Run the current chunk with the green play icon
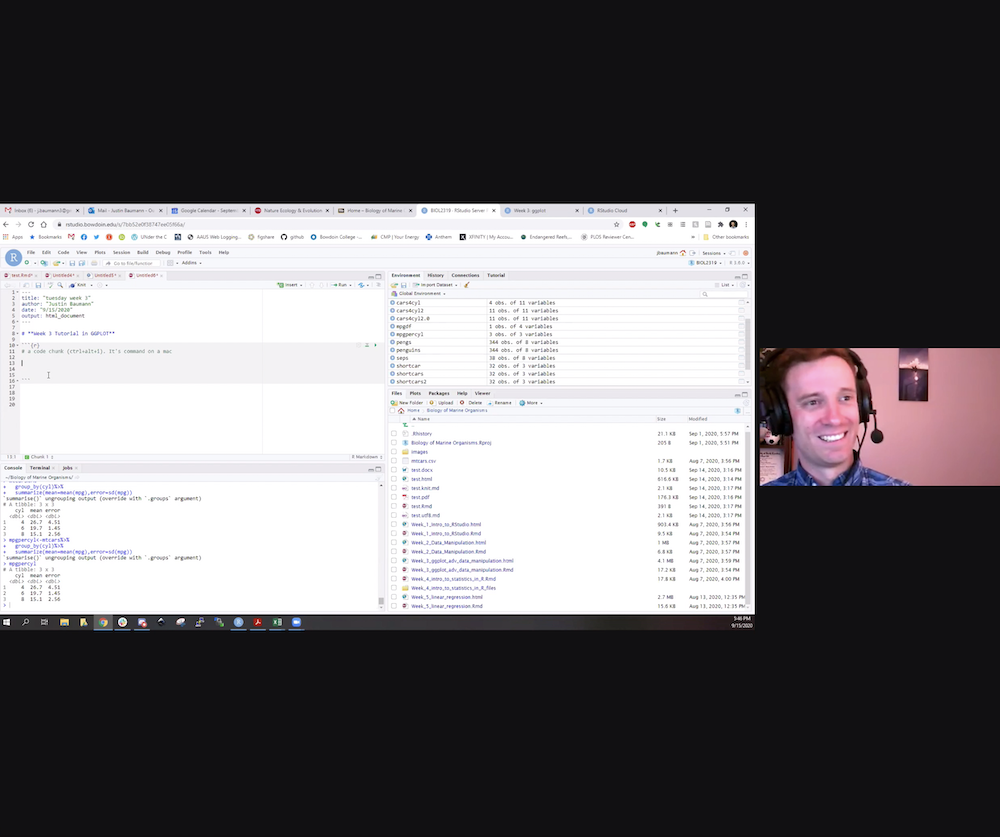This screenshot has width=1000, height=837. [x=375, y=345]
